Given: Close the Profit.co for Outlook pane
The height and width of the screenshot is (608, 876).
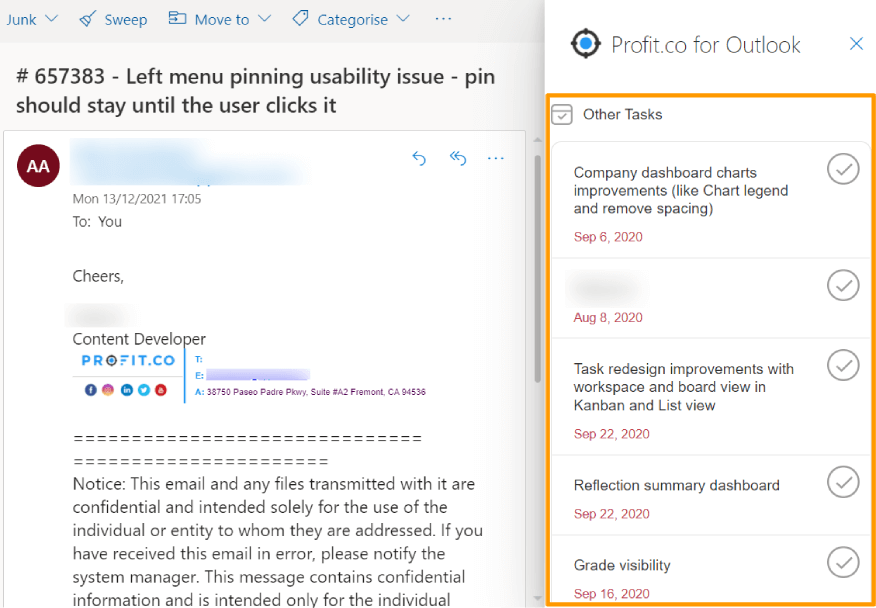Looking at the screenshot, I should point(856,44).
